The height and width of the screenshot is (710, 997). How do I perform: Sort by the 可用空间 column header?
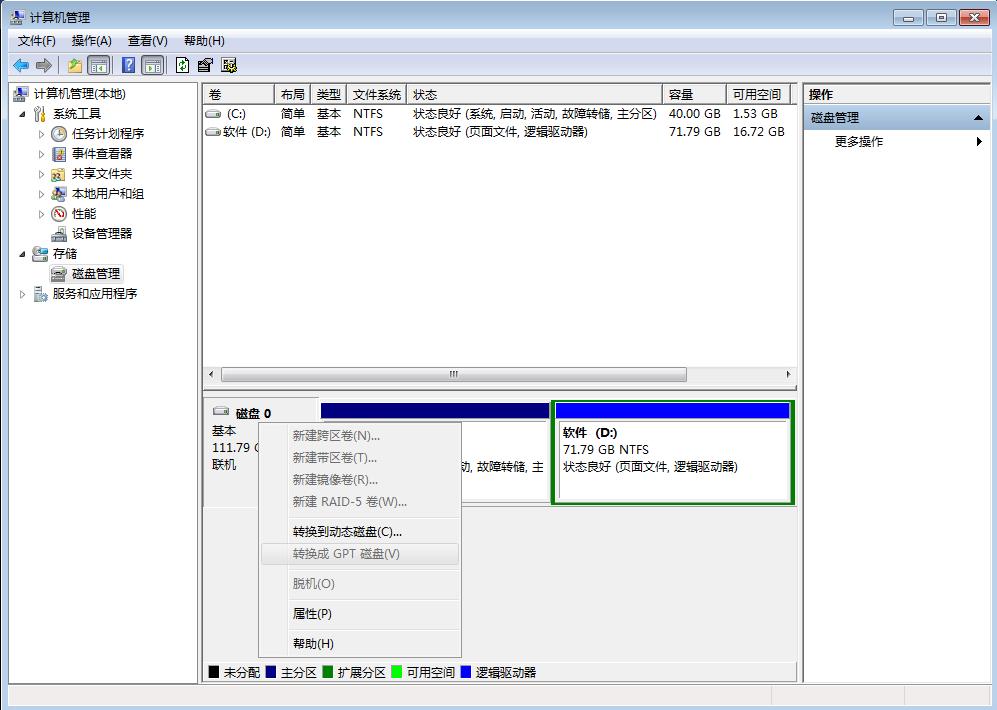coord(758,94)
